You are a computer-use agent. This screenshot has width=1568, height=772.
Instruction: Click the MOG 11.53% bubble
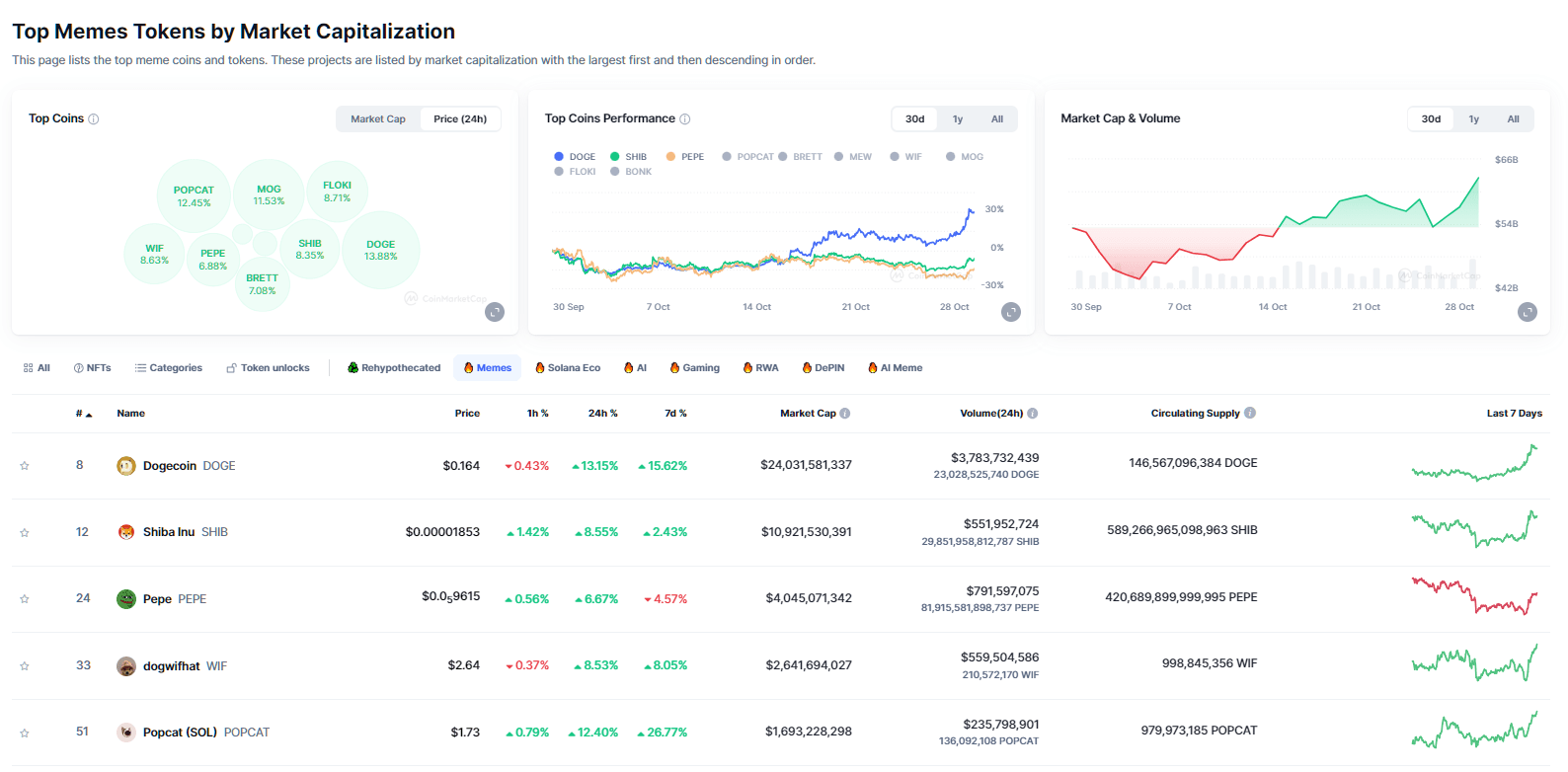[269, 194]
